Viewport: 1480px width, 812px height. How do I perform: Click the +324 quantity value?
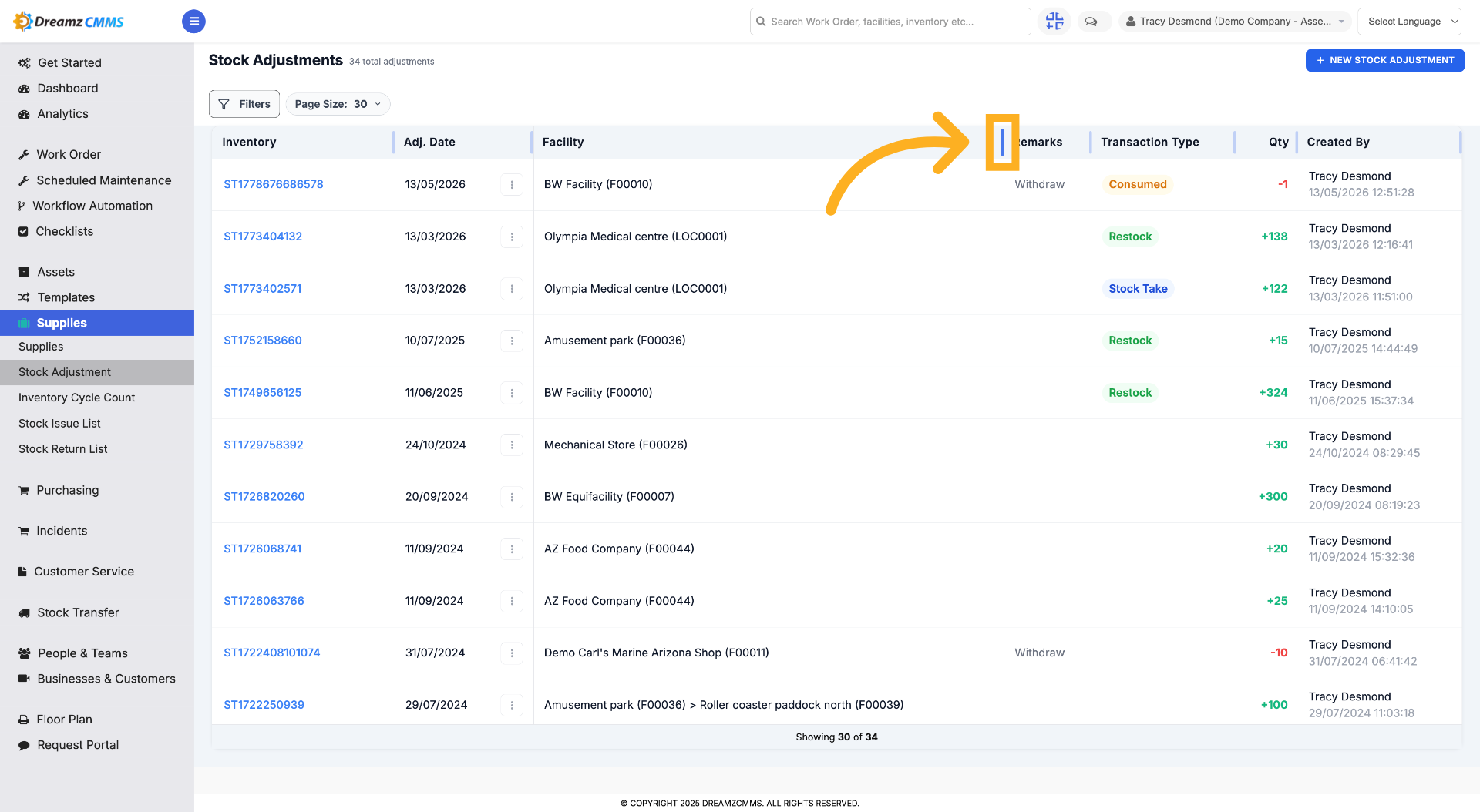pos(1273,393)
